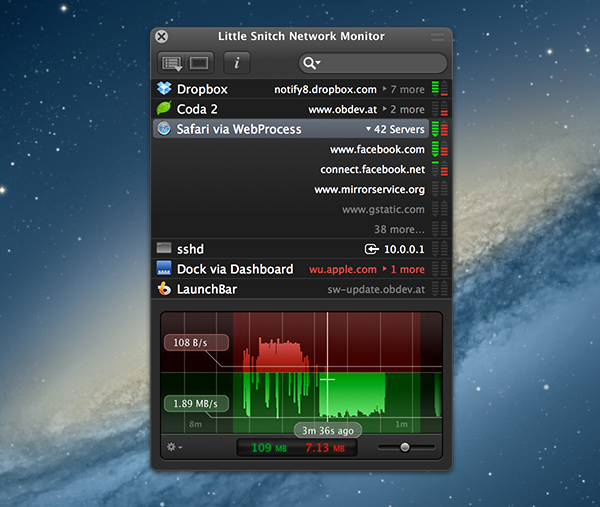Expand Dock's 1 more server

click(x=404, y=269)
